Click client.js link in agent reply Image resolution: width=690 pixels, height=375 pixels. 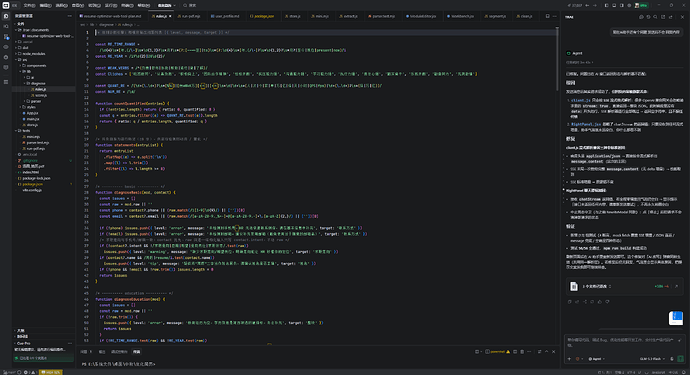click(580, 100)
